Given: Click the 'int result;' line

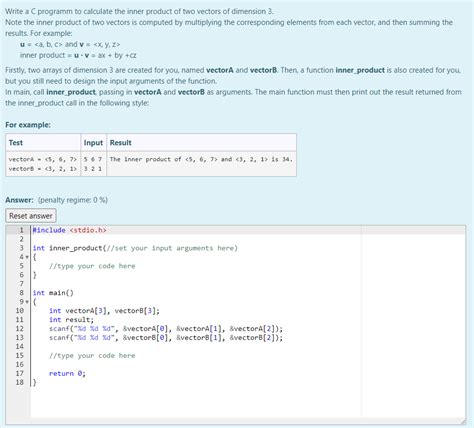Looking at the screenshot, I should [71, 320].
